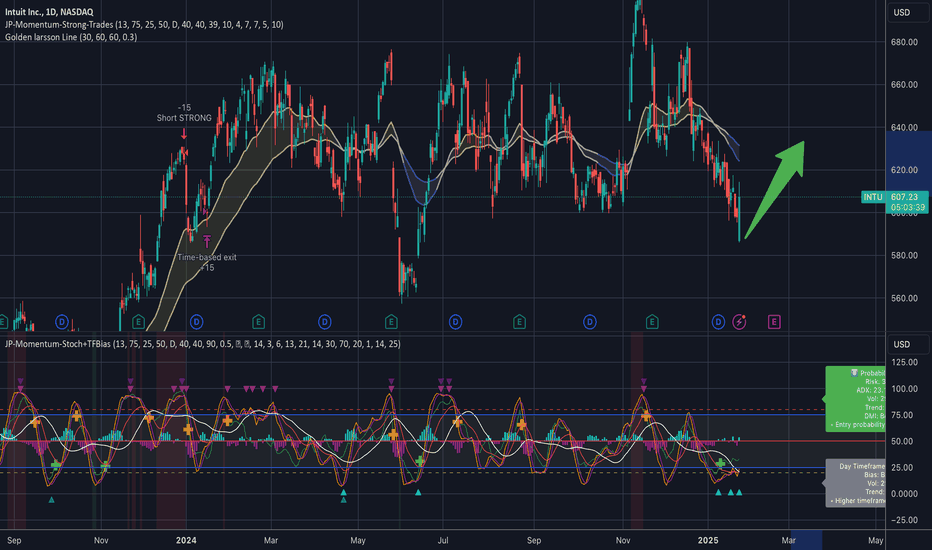932x550 pixels.
Task: Click the 50.00 oscillator scale label
Action: click(904, 441)
